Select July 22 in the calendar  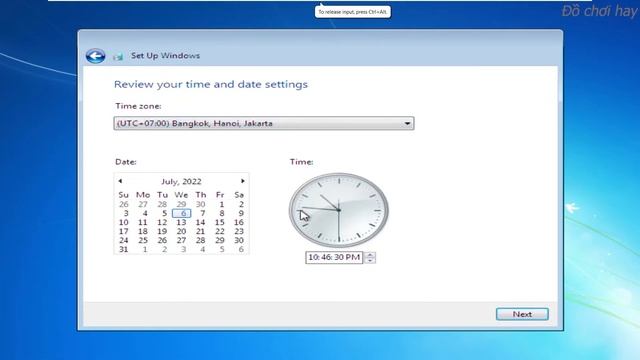tap(220, 231)
